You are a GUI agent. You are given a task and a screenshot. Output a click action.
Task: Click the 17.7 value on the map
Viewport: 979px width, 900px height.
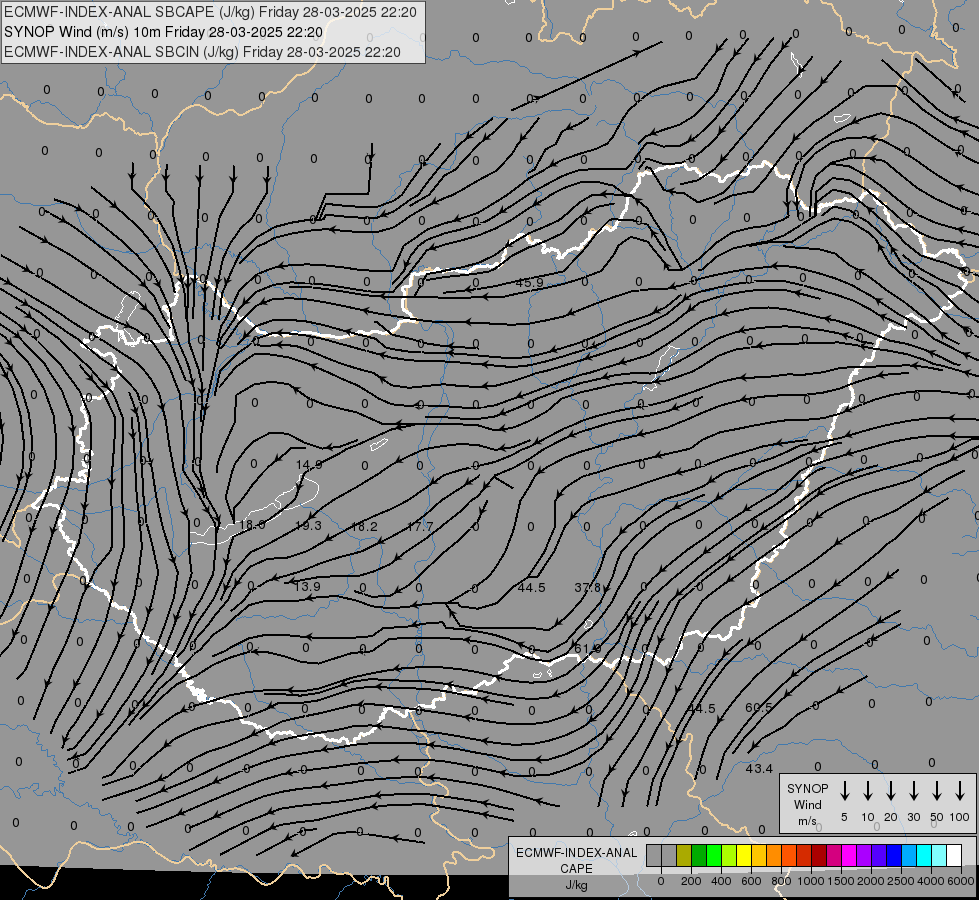tap(420, 527)
